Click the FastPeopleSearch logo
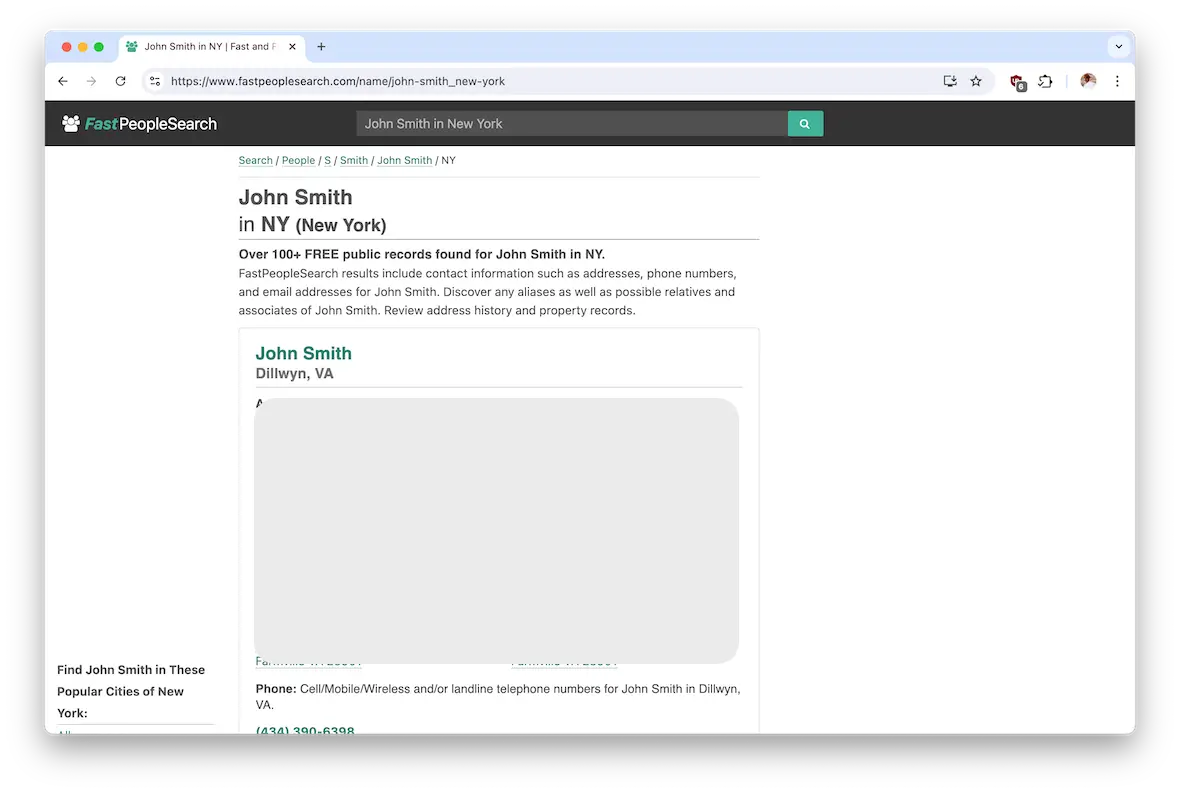 (140, 124)
